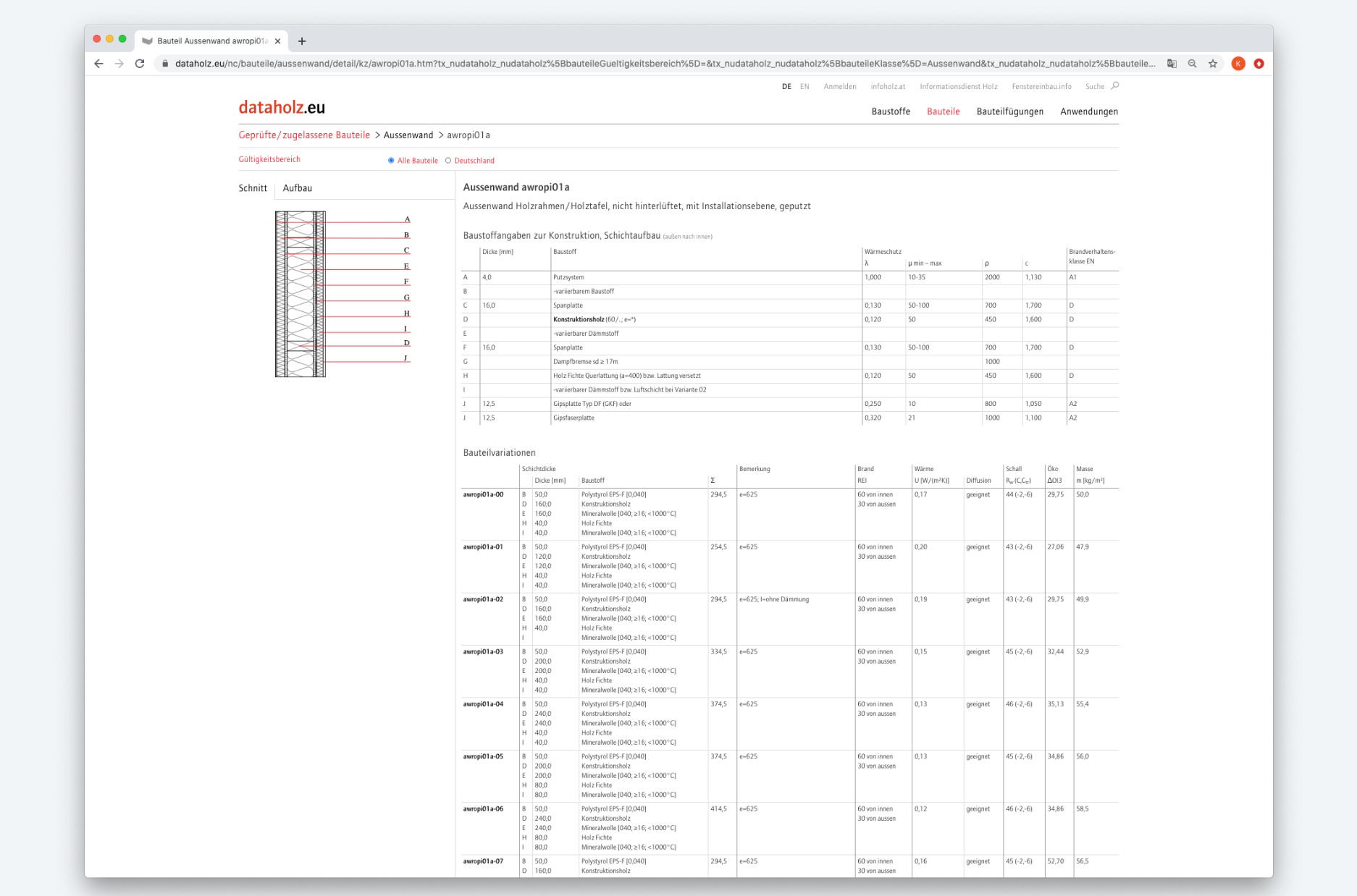
Task: Click the Gipsfaserplatte cell
Action: [574, 418]
